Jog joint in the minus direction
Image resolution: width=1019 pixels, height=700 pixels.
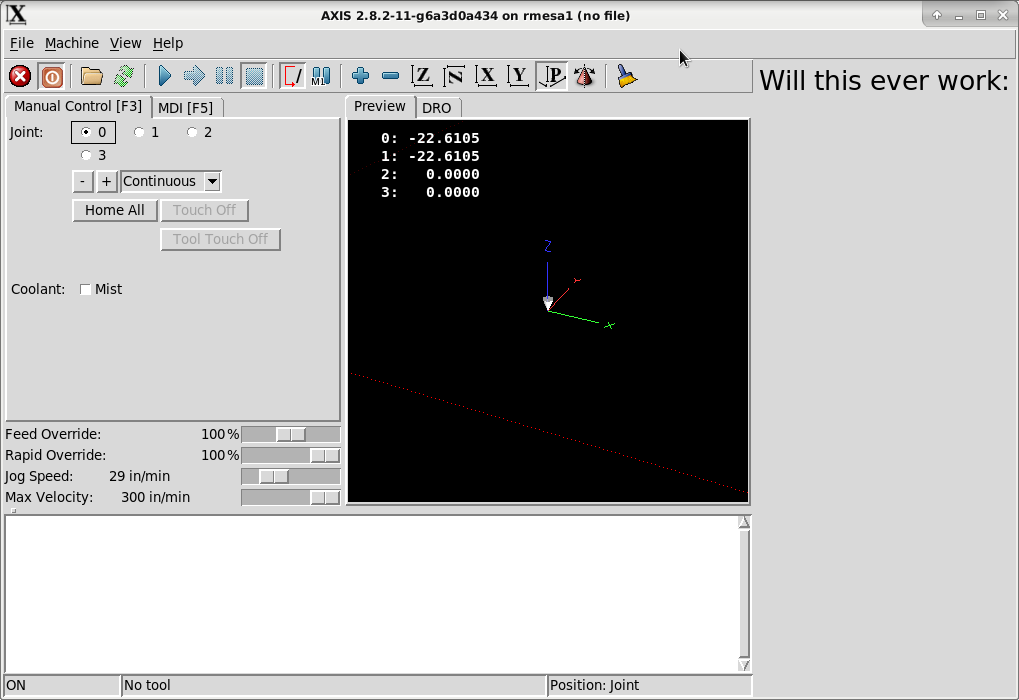point(83,181)
